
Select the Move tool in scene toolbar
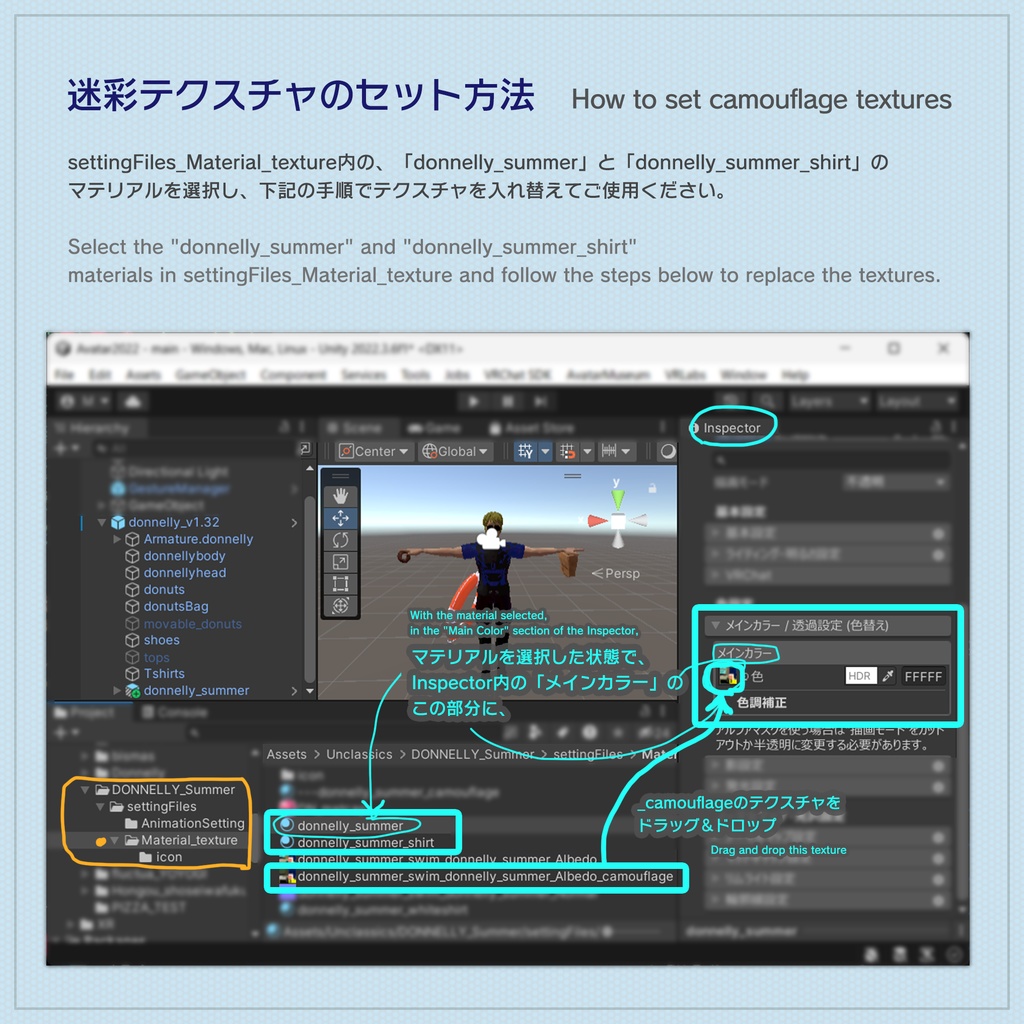click(340, 518)
